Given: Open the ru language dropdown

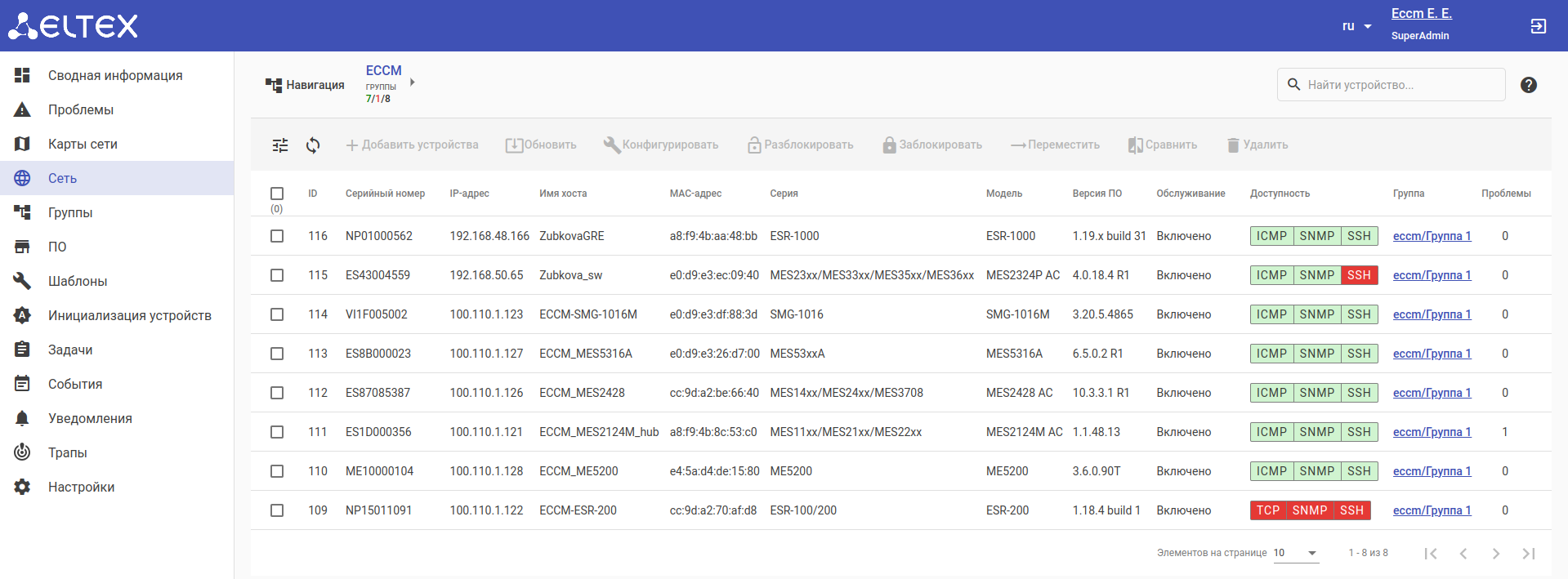Looking at the screenshot, I should coord(1356,26).
